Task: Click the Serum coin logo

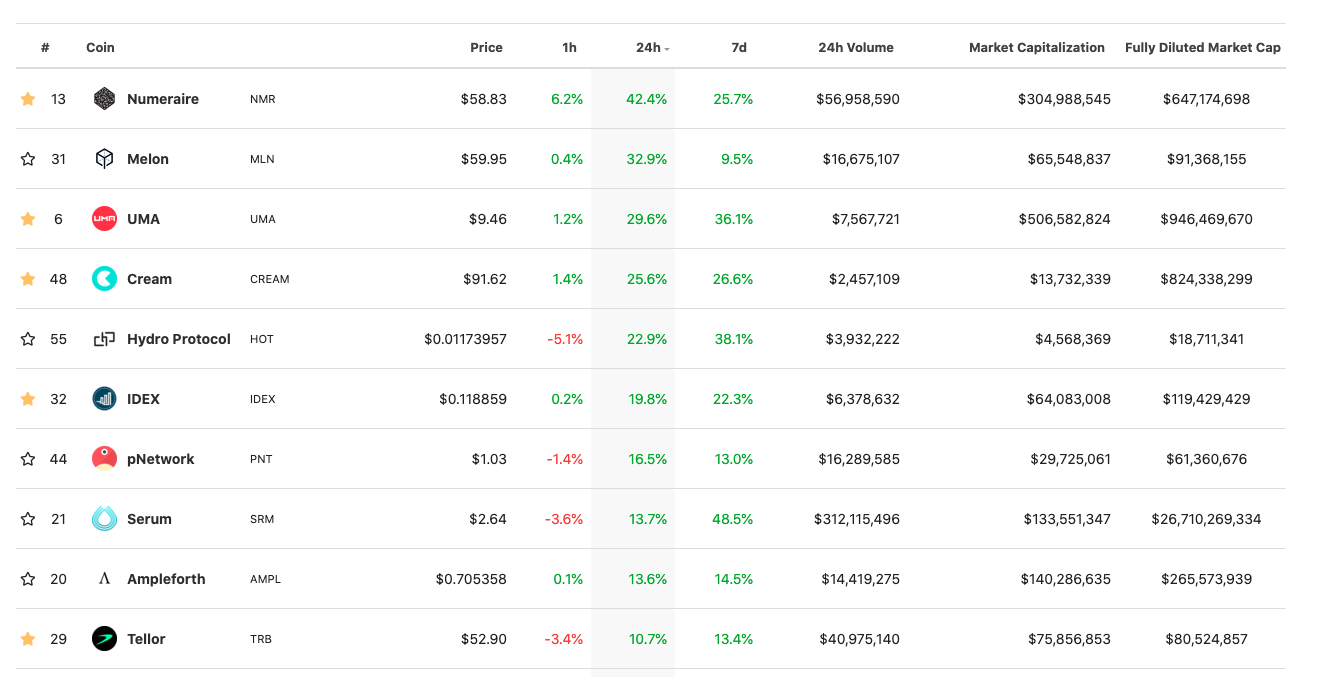Action: pos(104,519)
